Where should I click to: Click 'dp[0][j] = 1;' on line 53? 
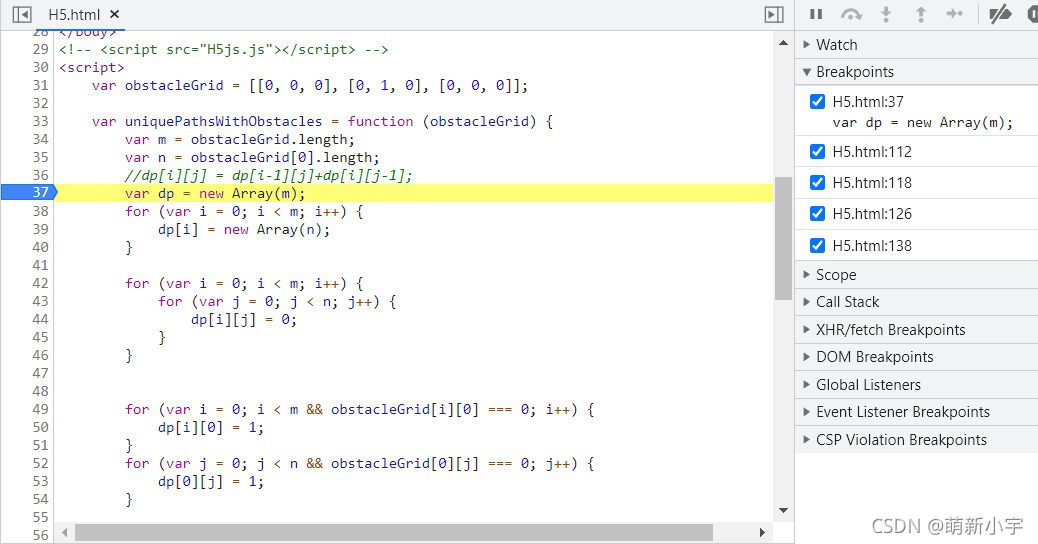211,481
